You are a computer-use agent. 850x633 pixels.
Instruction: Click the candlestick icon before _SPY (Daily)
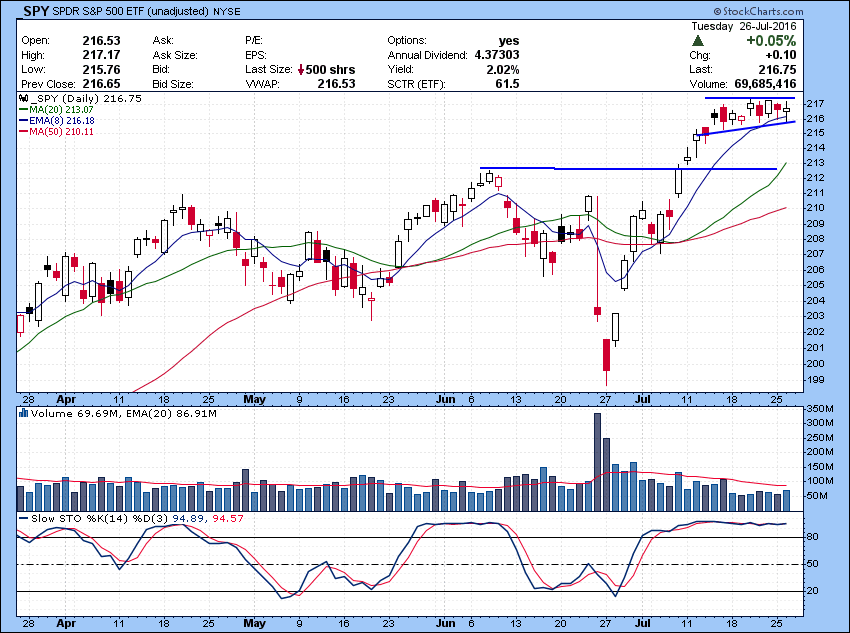23,99
